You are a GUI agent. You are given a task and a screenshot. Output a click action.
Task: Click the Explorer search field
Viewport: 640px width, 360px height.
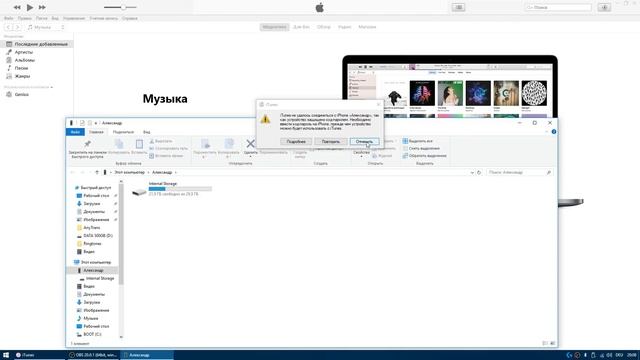[x=519, y=173]
